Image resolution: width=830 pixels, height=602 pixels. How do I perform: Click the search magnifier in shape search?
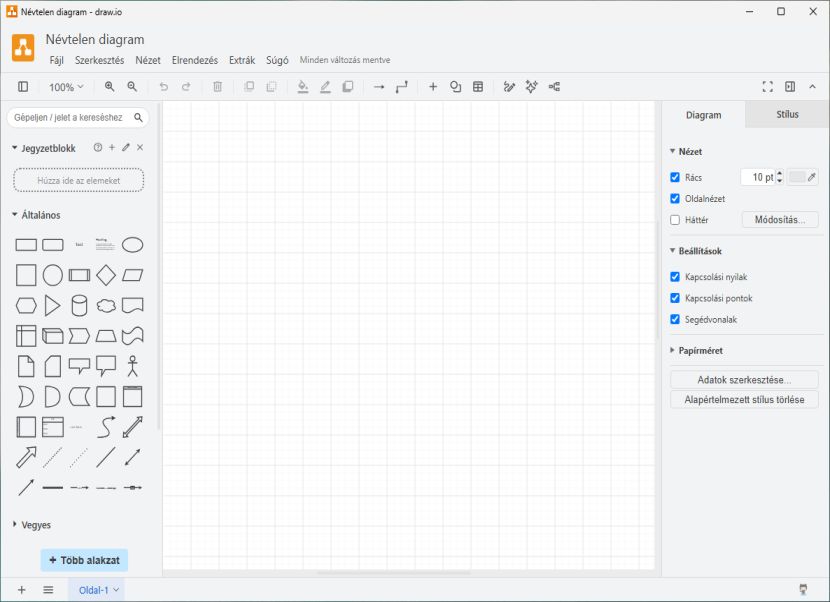[138, 118]
